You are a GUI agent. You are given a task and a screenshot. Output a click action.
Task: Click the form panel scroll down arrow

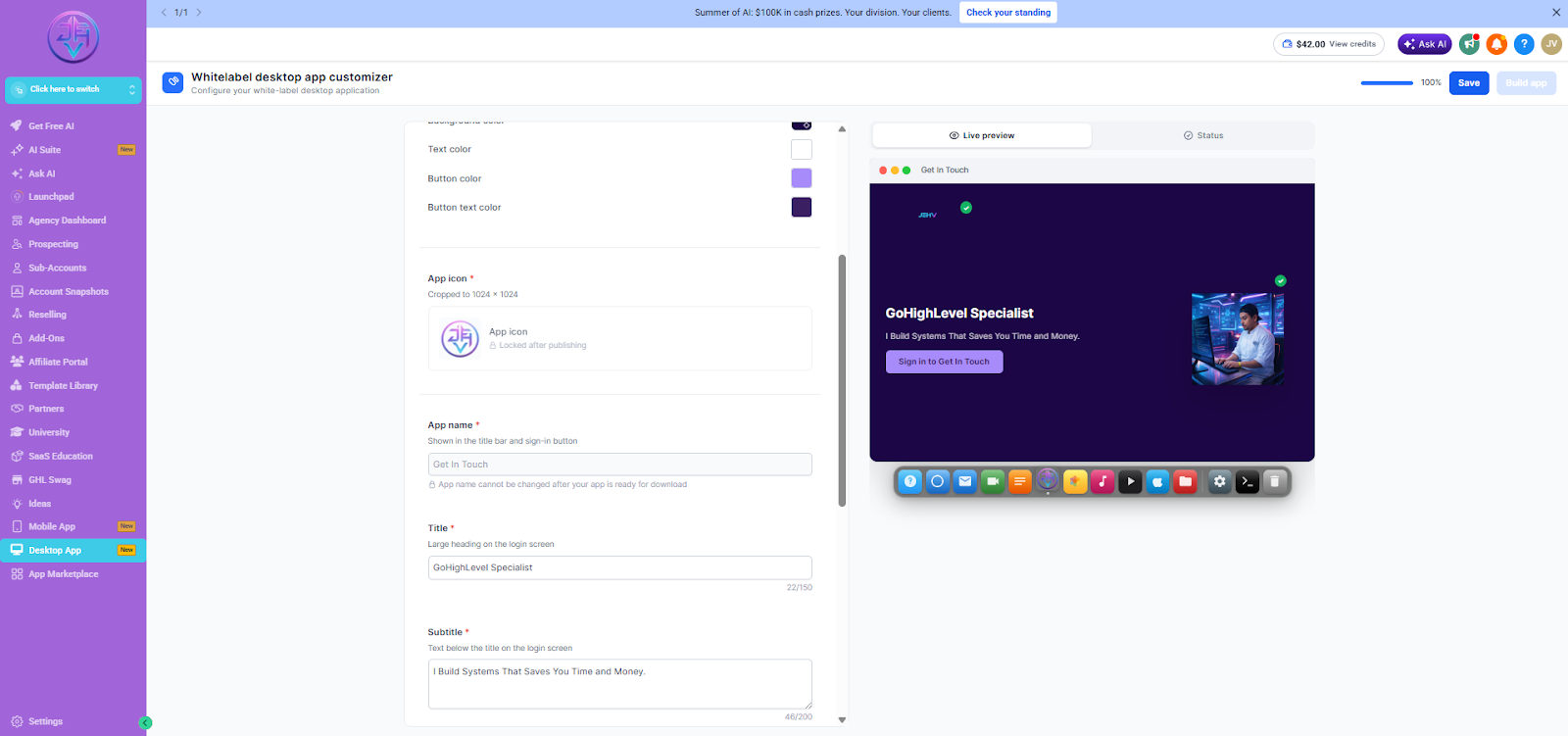(x=842, y=720)
